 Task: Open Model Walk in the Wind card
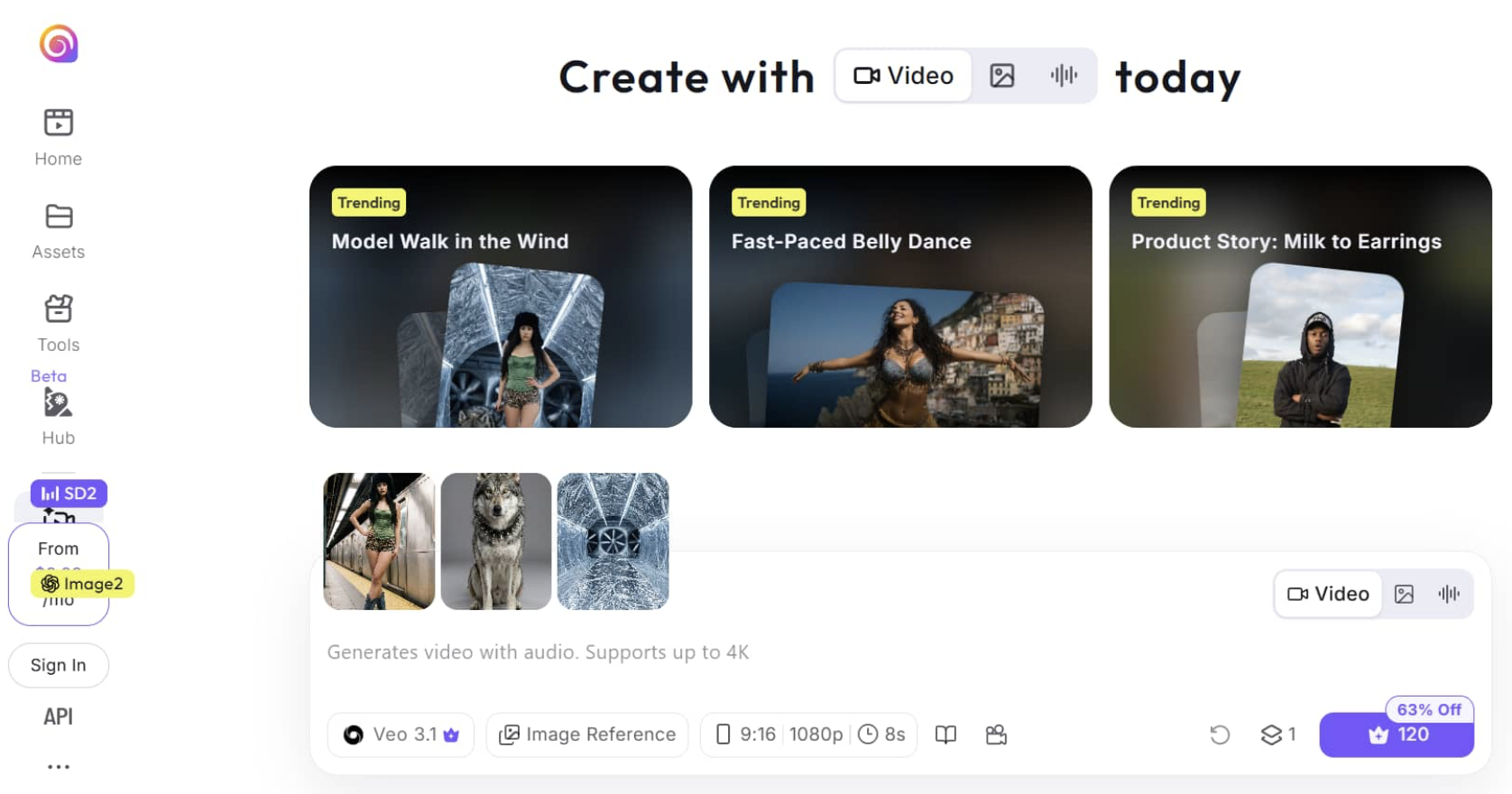(501, 297)
